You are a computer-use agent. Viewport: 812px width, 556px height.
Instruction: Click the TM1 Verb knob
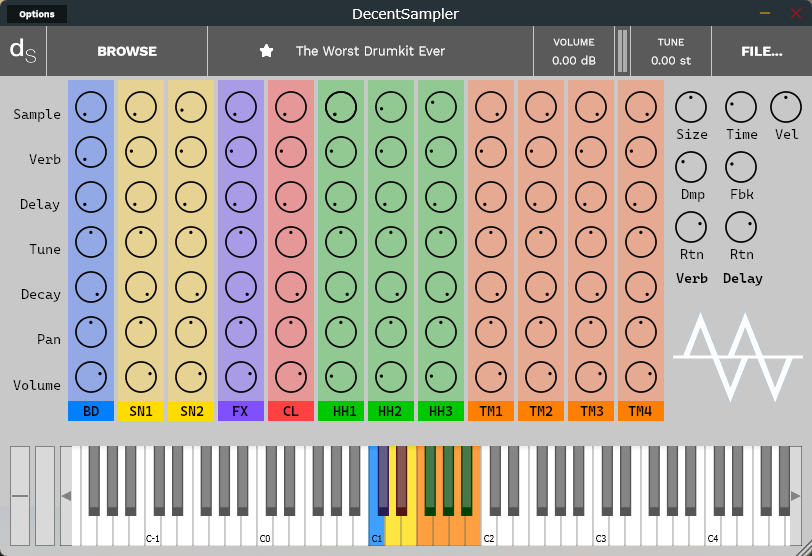point(491,152)
